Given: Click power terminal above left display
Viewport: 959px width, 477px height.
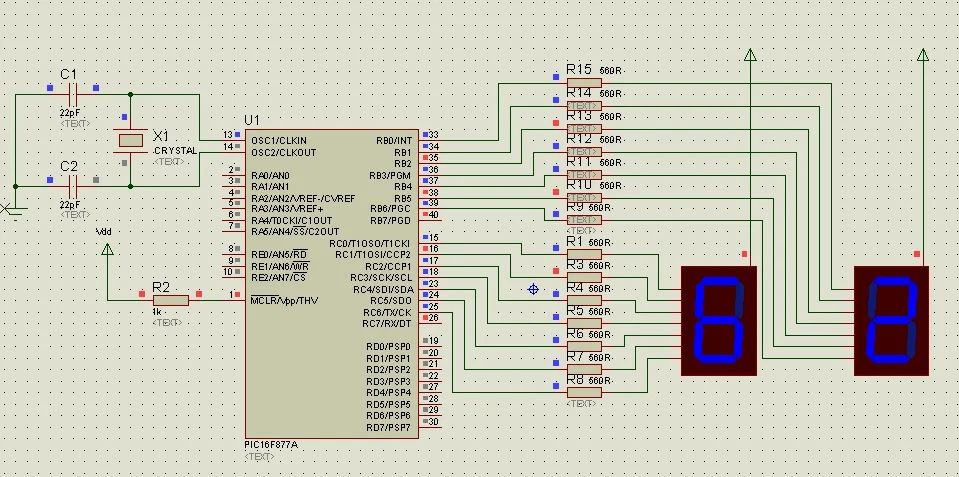Looking at the screenshot, I should 750,56.
